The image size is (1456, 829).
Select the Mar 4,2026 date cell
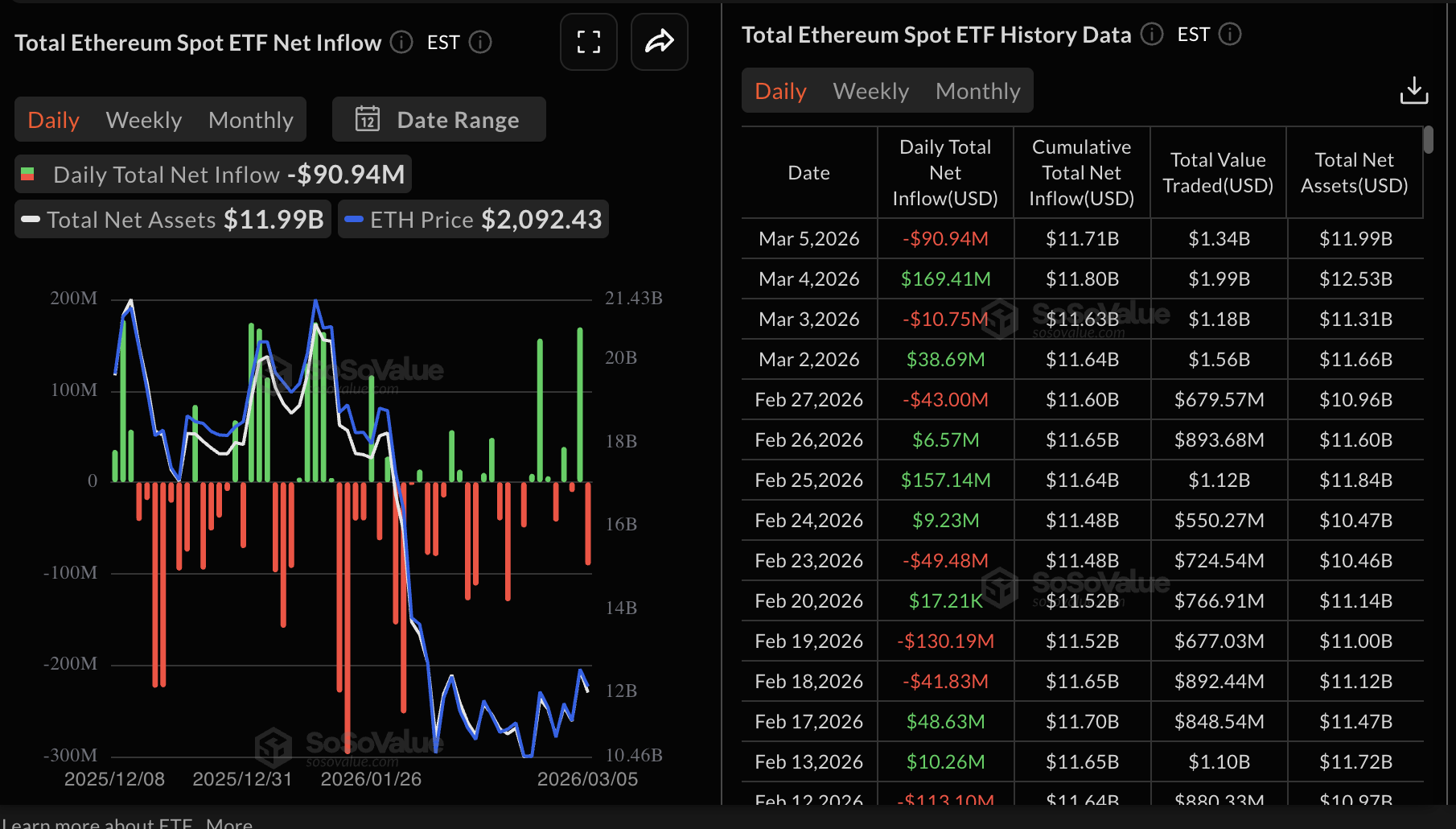(x=809, y=279)
